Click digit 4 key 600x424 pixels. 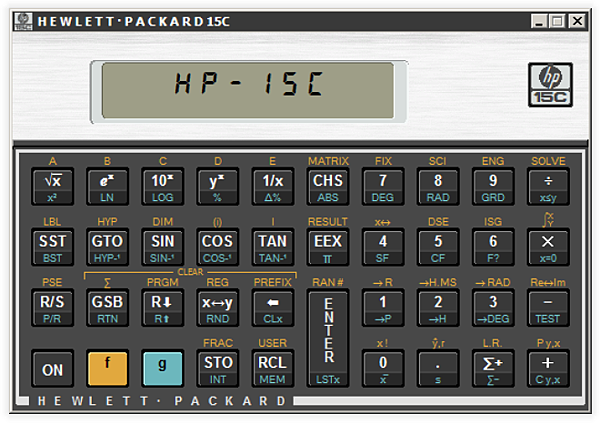pos(383,247)
